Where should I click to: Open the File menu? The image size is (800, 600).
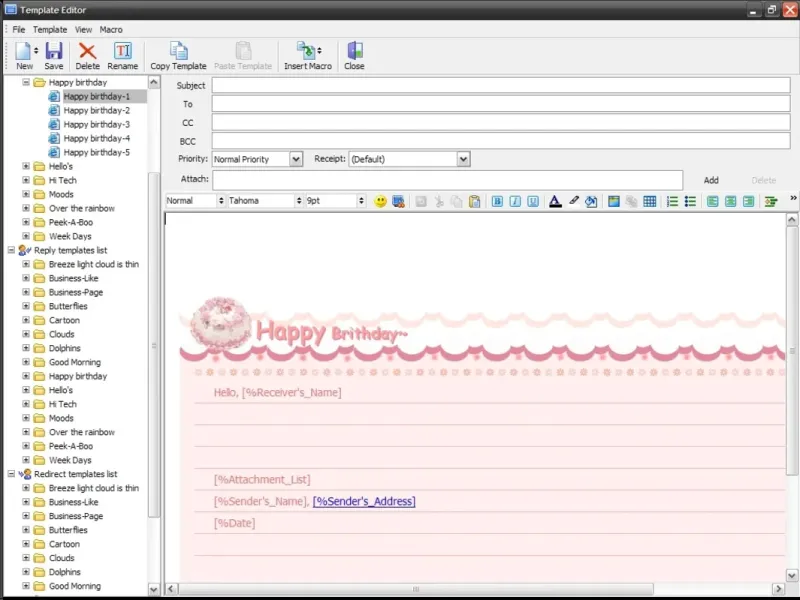[19, 30]
